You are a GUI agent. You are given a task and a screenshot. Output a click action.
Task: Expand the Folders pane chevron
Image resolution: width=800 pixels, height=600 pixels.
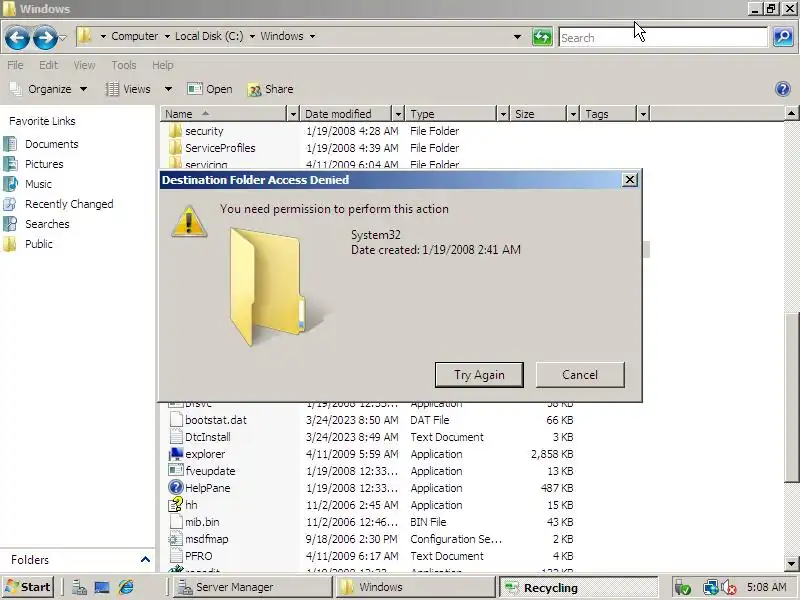[145, 560]
